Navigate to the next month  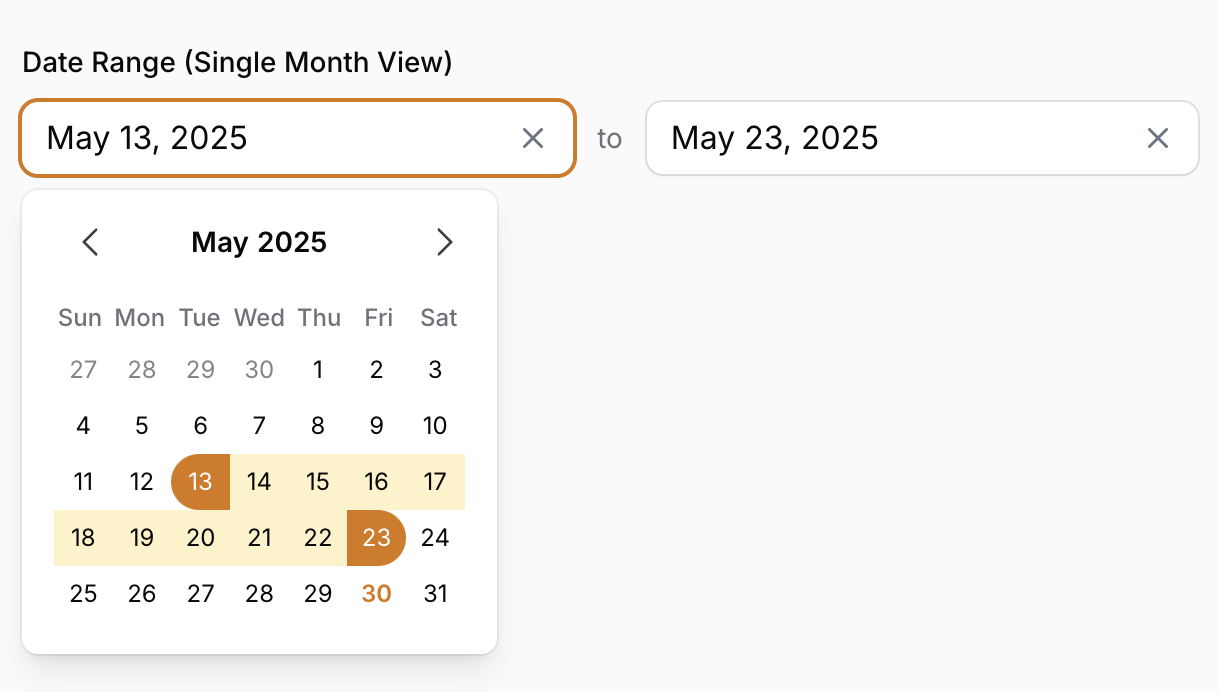[x=445, y=242]
